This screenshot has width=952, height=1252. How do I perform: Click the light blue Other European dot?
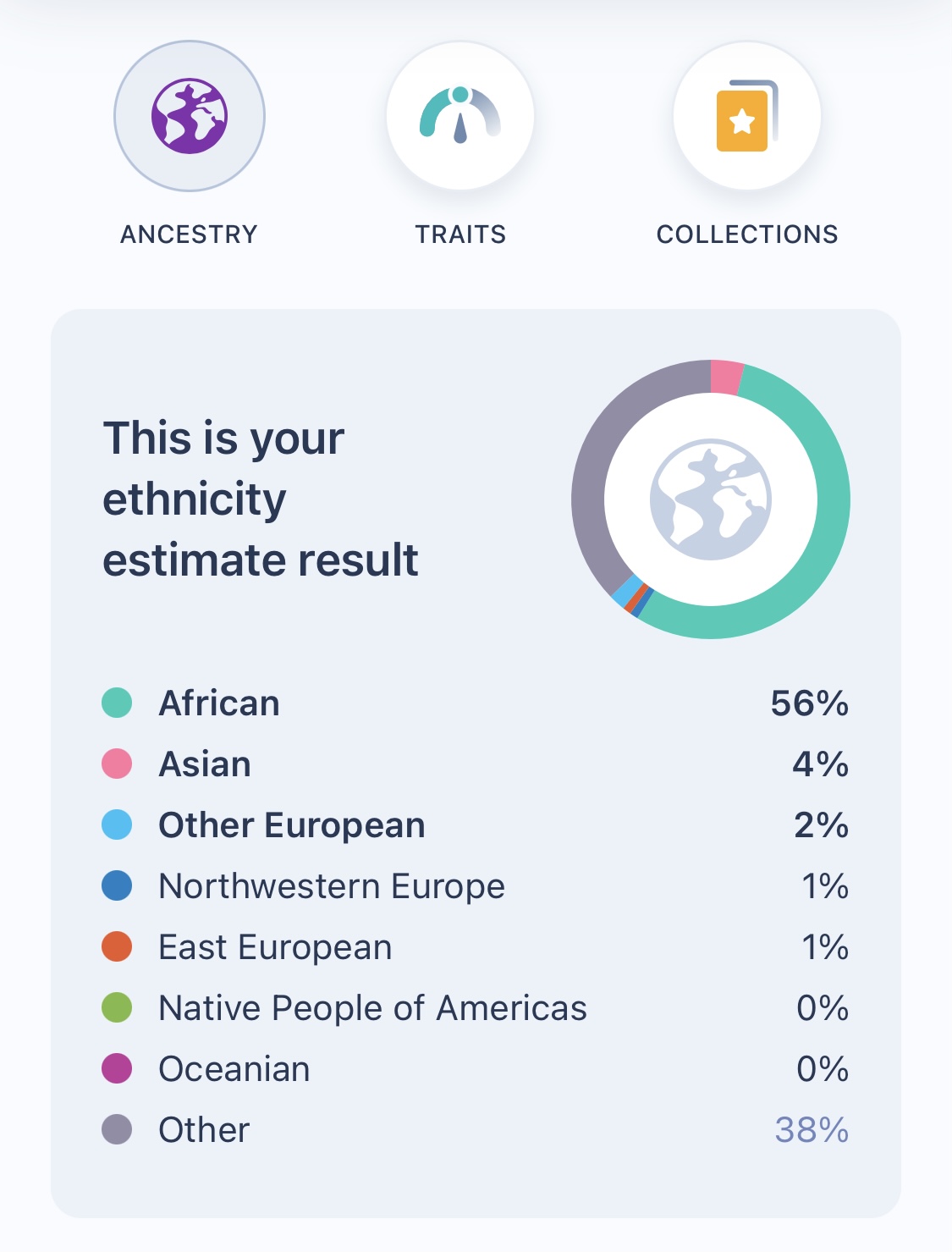pos(117,825)
